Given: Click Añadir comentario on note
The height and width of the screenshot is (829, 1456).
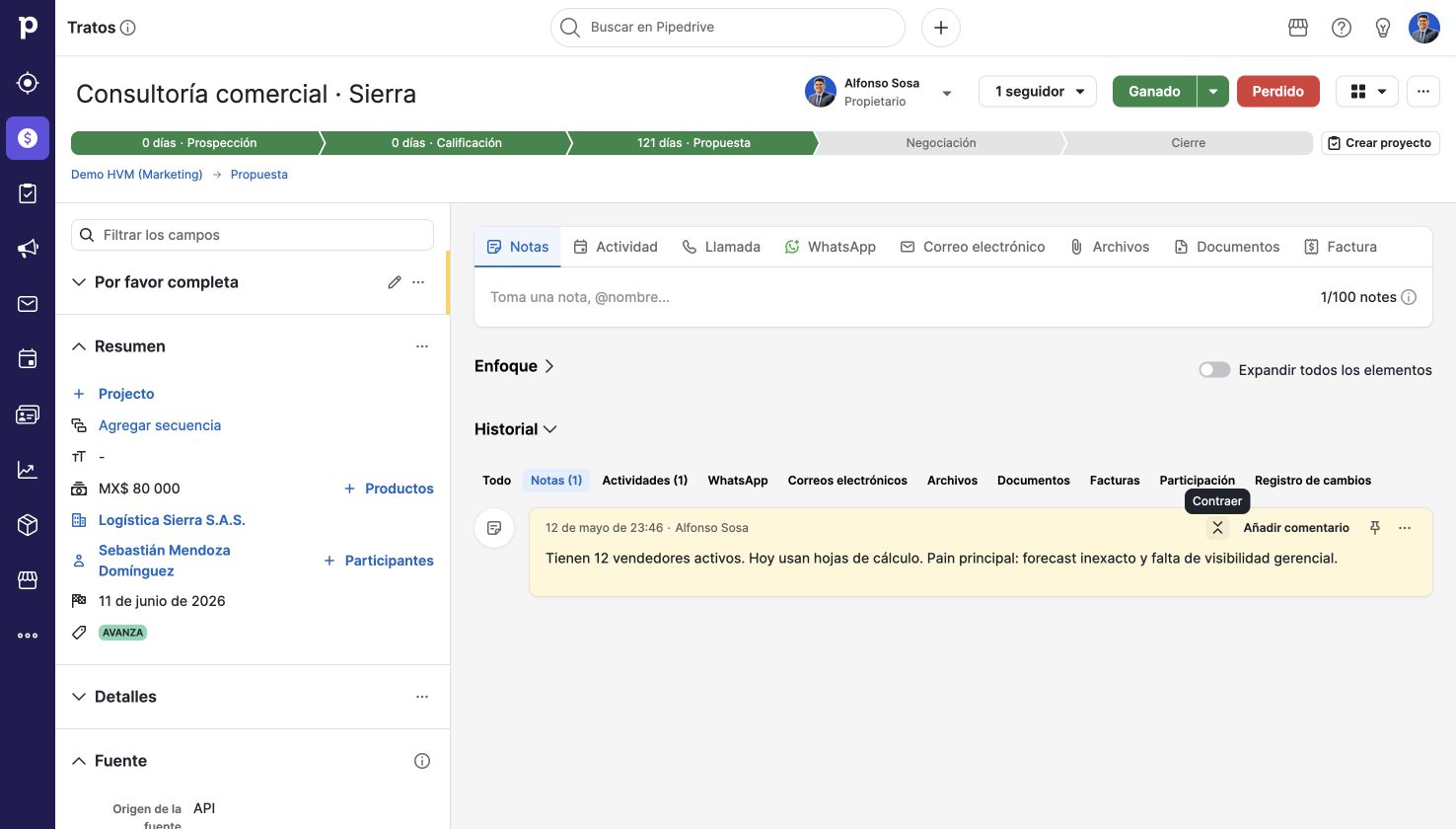Looking at the screenshot, I should (1296, 528).
